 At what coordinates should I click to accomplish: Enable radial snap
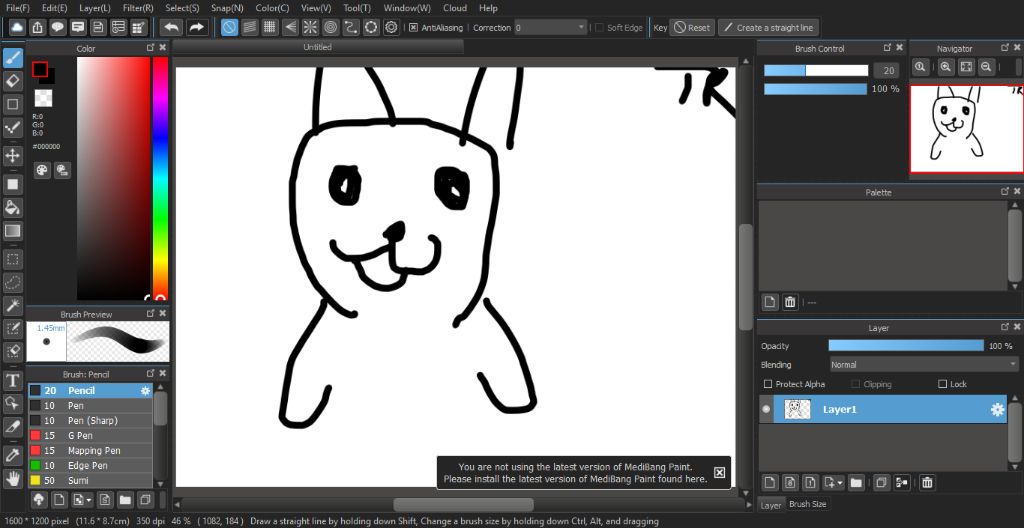[x=310, y=27]
